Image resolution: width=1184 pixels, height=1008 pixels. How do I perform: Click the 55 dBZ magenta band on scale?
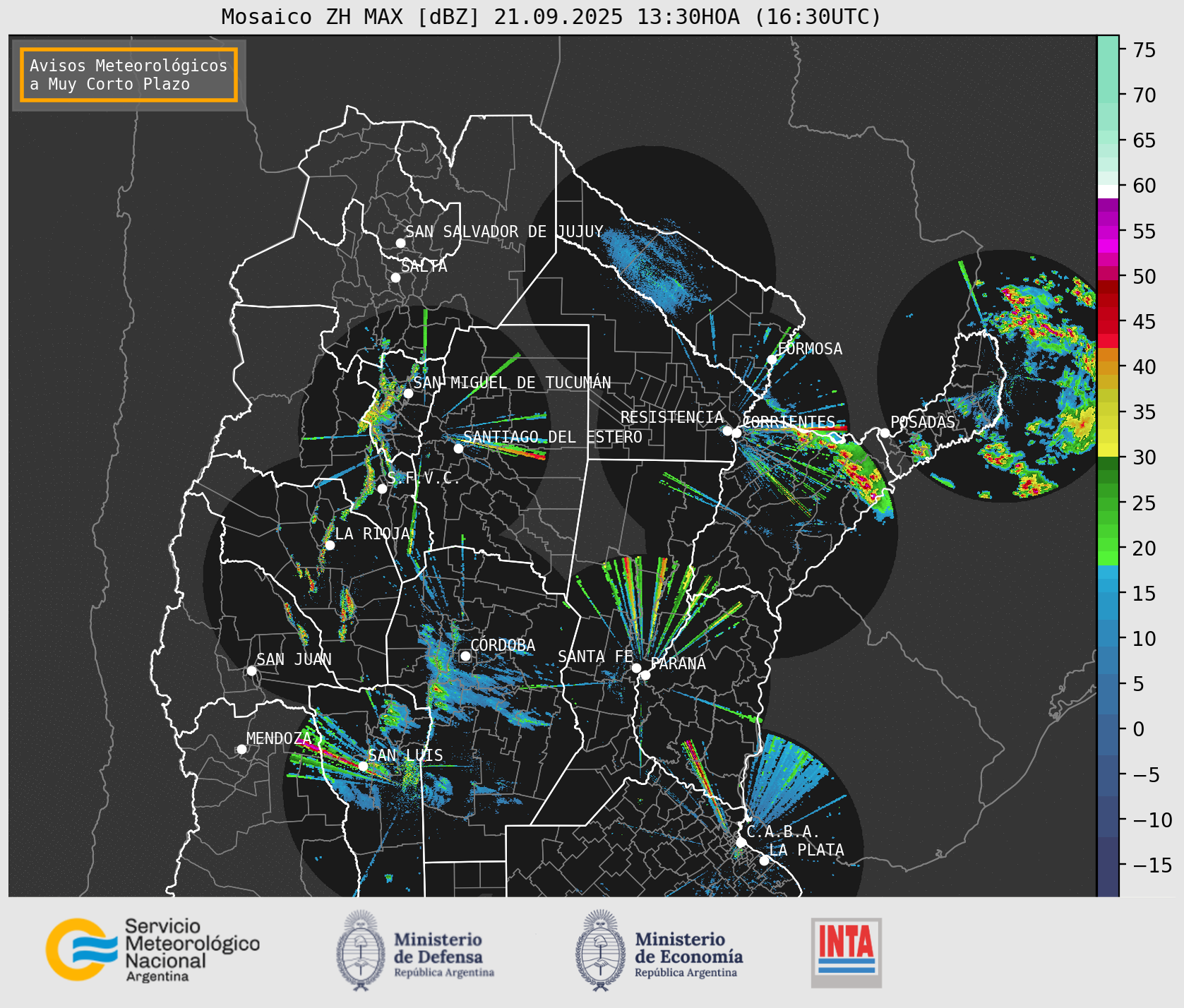pos(1108,233)
